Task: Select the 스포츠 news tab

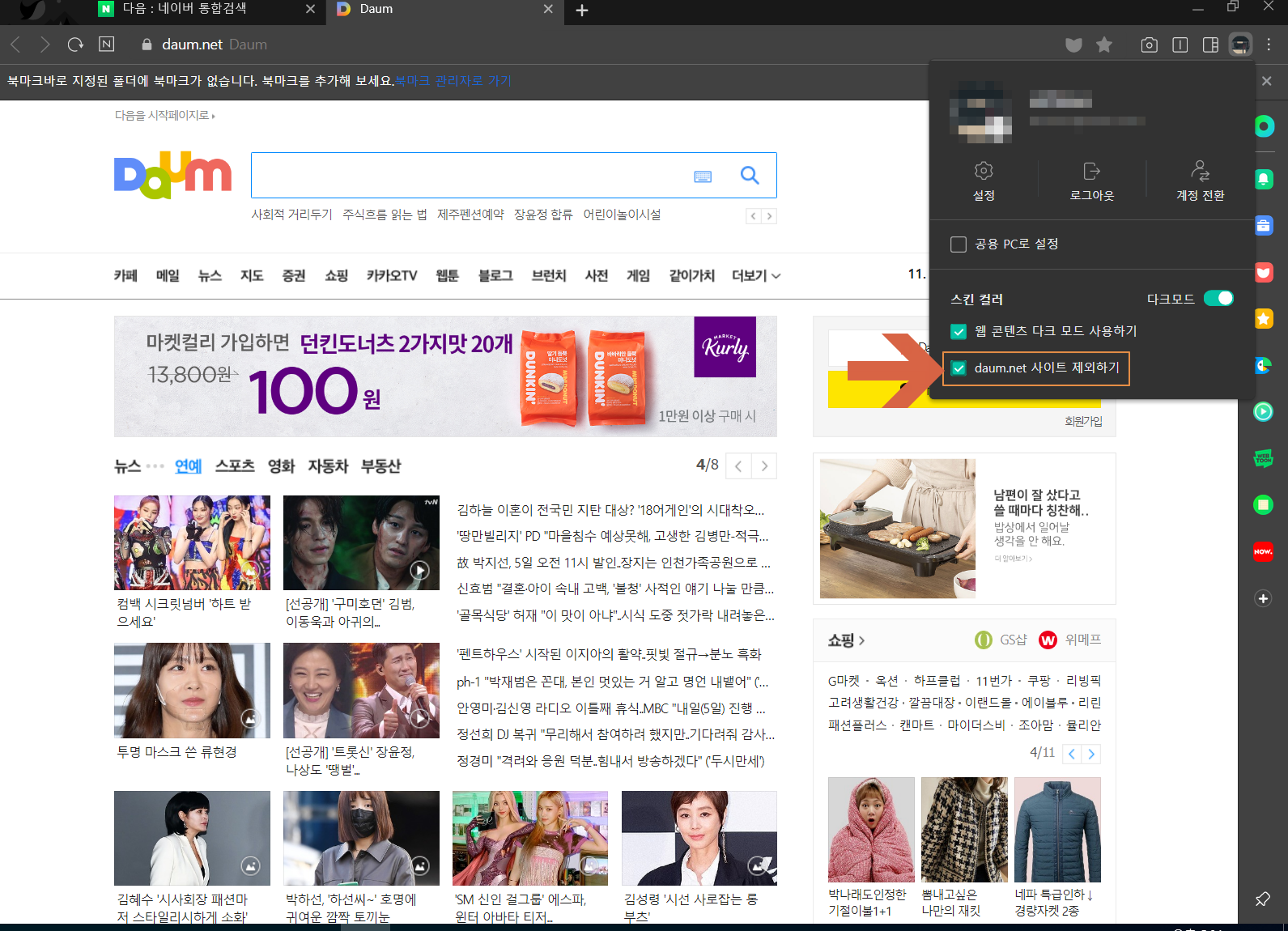Action: (x=235, y=465)
